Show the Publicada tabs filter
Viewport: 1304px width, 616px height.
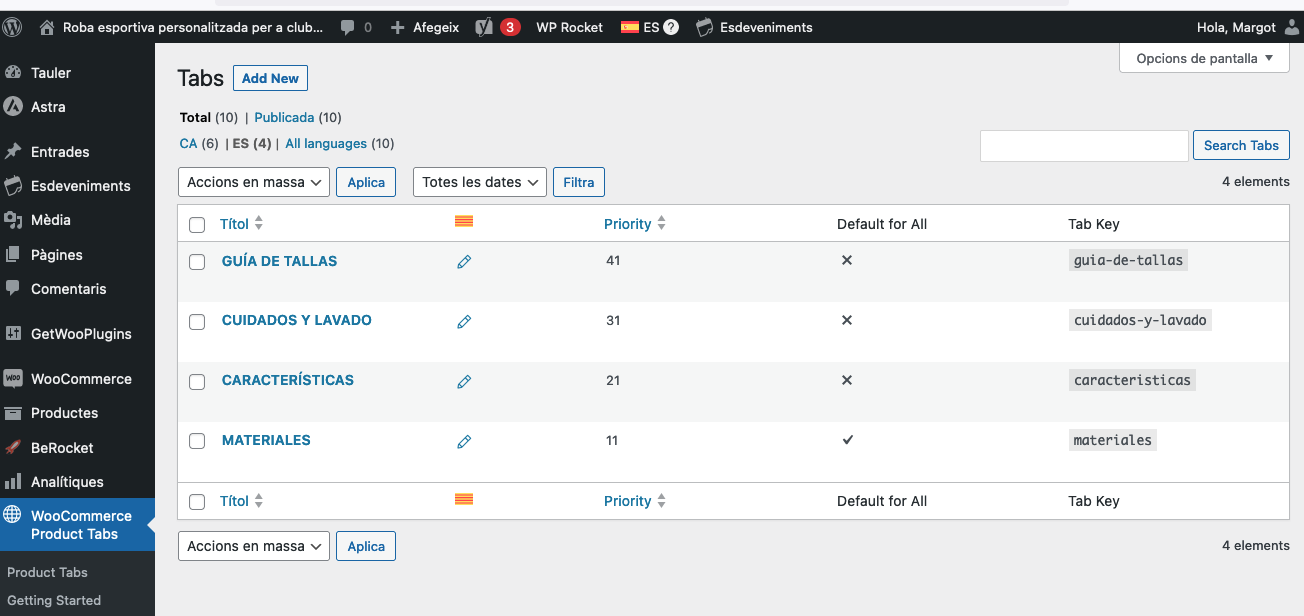(284, 117)
